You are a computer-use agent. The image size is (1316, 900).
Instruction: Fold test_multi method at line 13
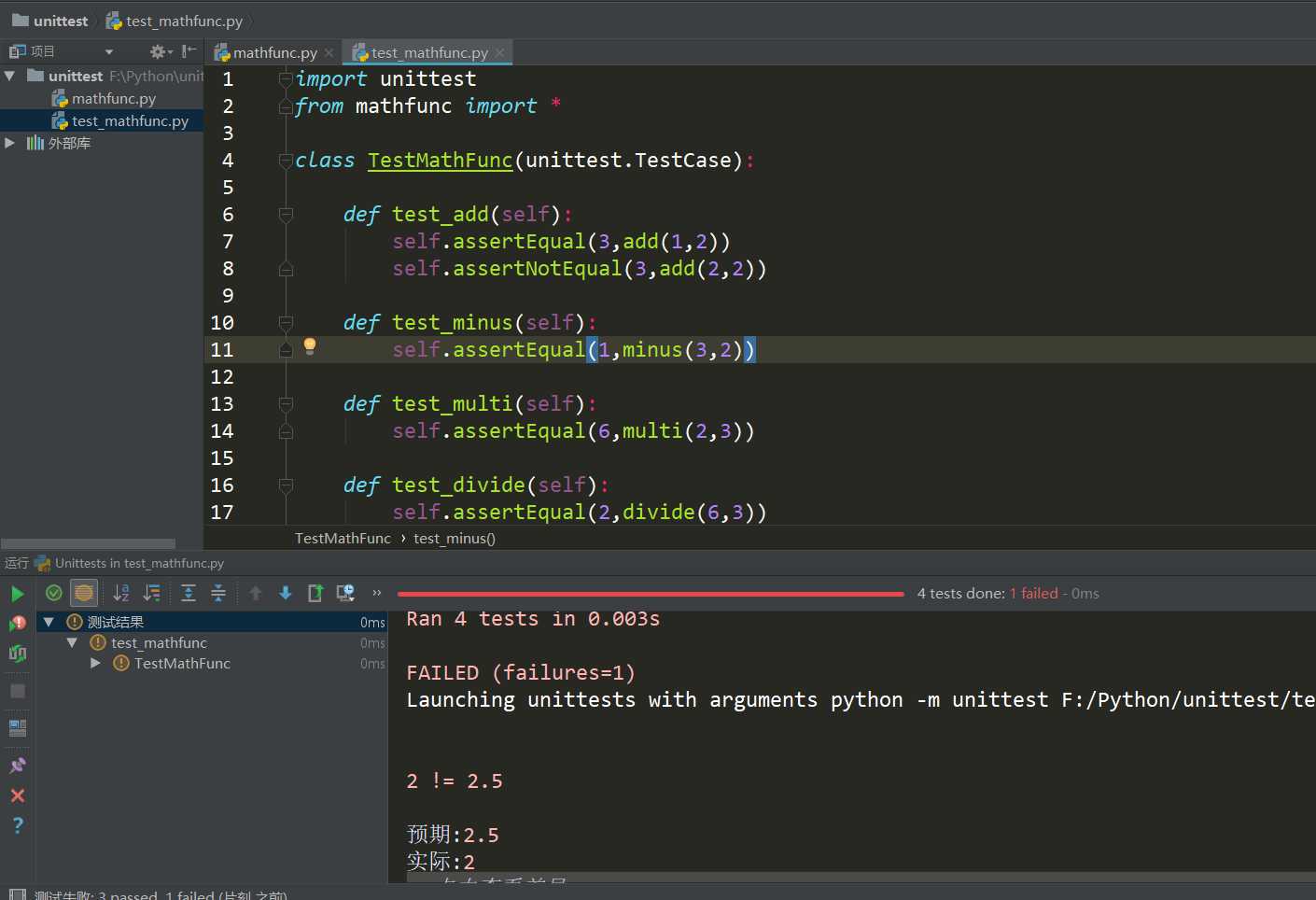[x=286, y=404]
